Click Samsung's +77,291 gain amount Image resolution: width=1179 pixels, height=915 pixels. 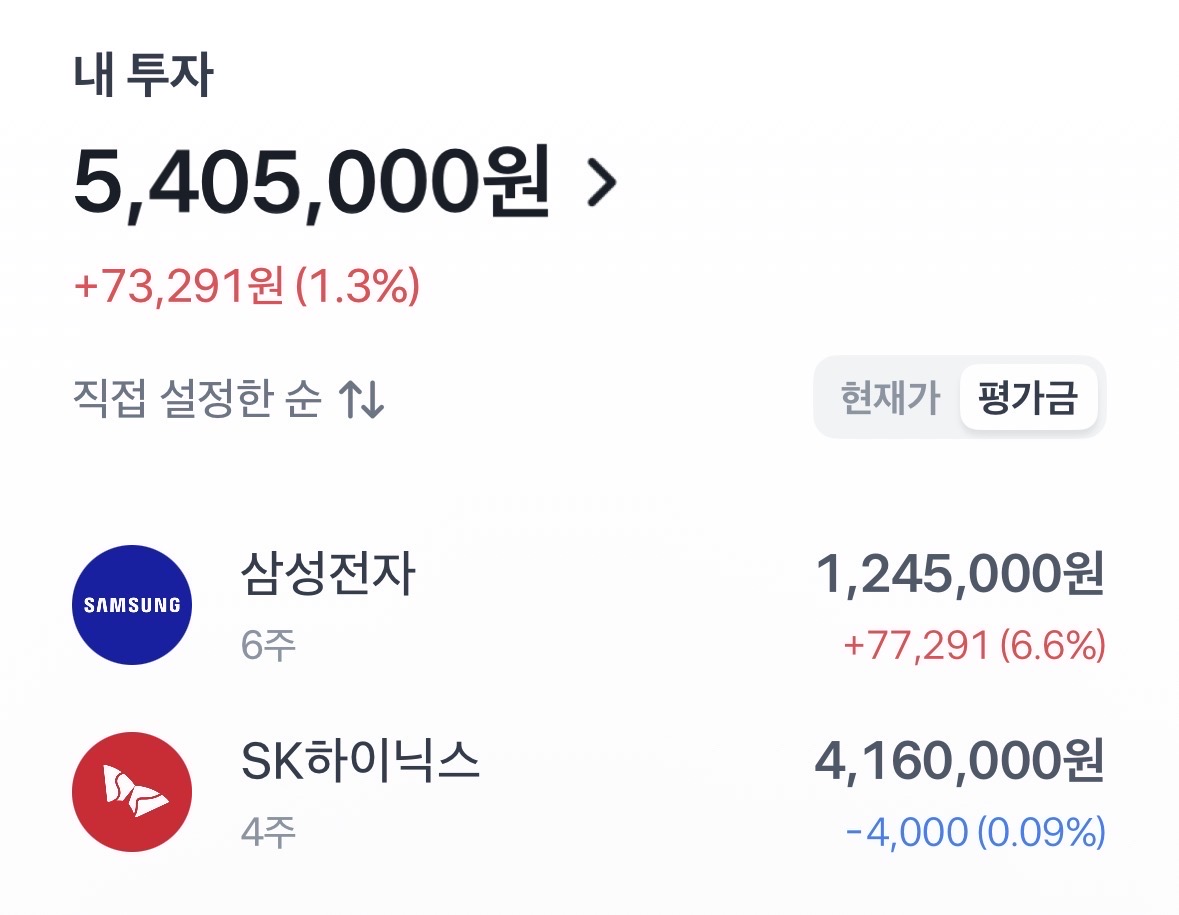point(916,646)
